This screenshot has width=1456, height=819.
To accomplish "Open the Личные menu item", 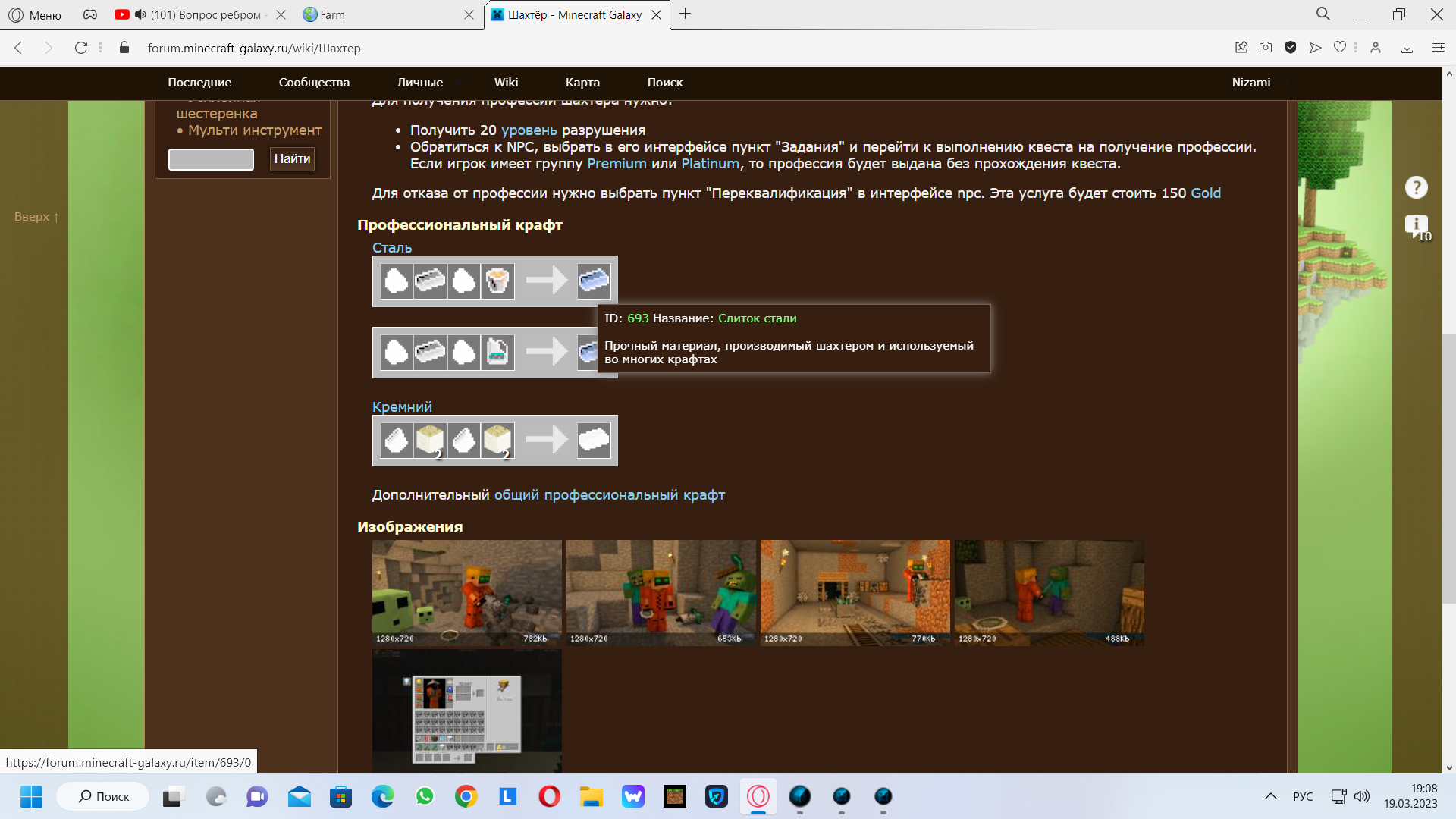I will [x=419, y=83].
